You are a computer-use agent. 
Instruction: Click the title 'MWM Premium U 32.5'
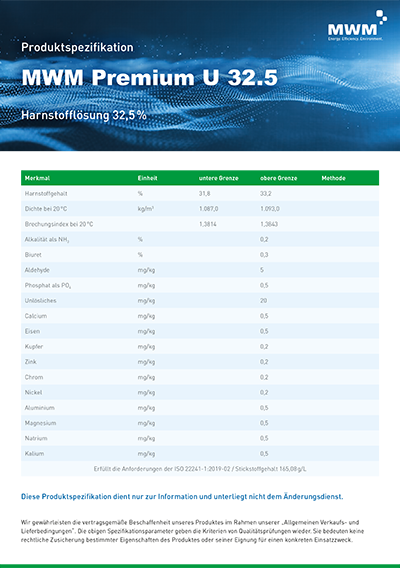pyautogui.click(x=150, y=77)
